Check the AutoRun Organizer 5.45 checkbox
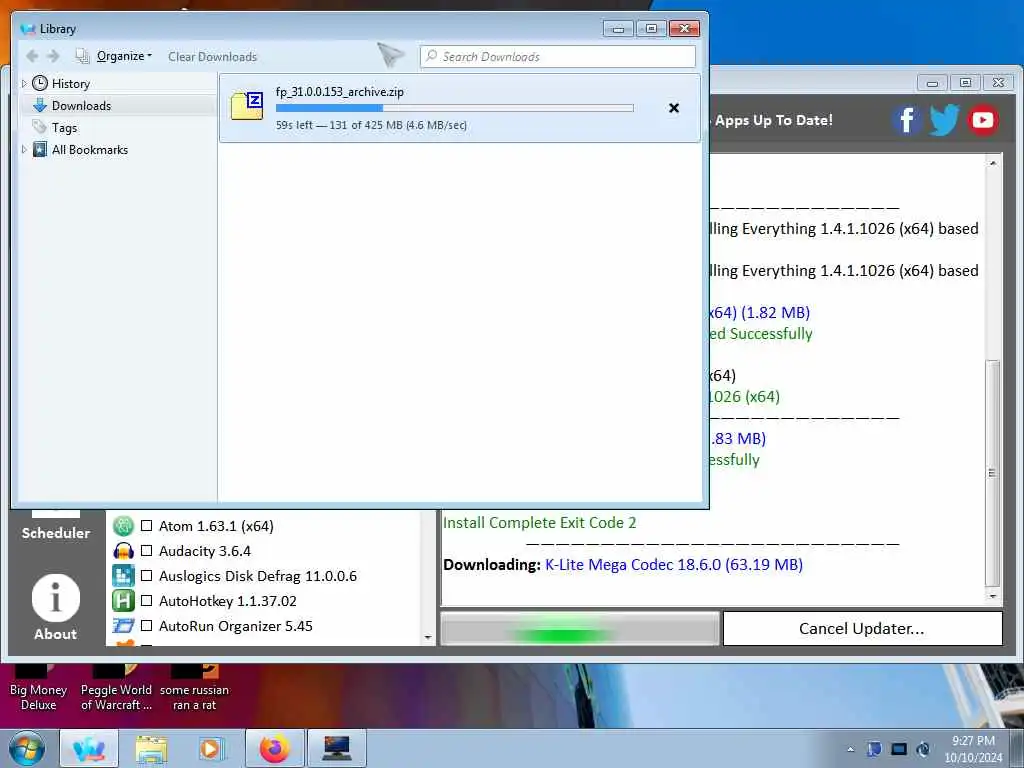This screenshot has height=768, width=1024. point(146,626)
